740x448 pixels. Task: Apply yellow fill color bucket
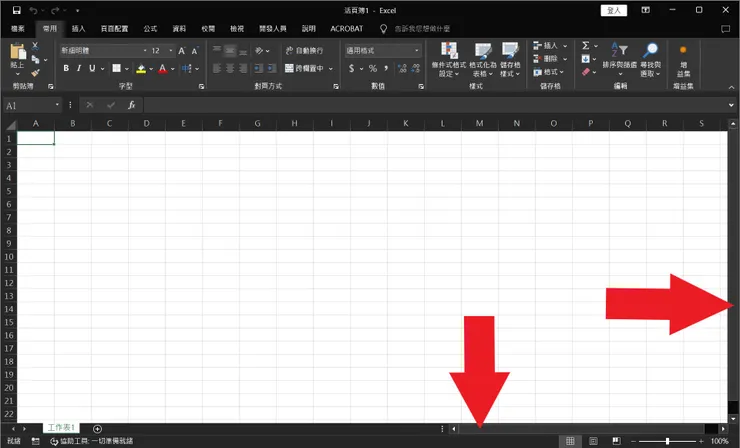click(x=141, y=69)
